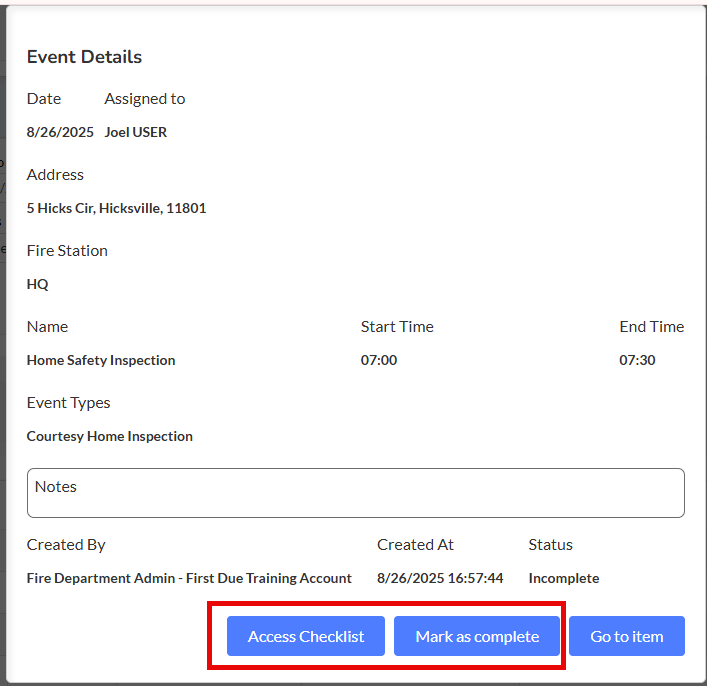The width and height of the screenshot is (707, 686).
Task: Click the Assigned to label
Action: 145,98
